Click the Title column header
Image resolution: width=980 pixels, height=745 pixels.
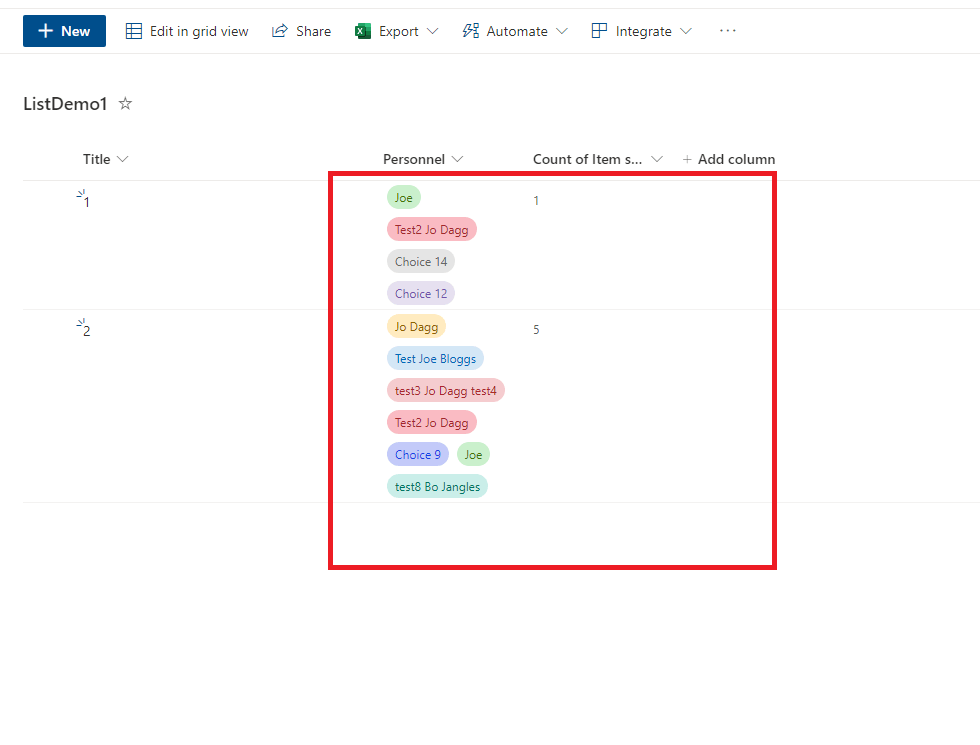click(x=96, y=159)
